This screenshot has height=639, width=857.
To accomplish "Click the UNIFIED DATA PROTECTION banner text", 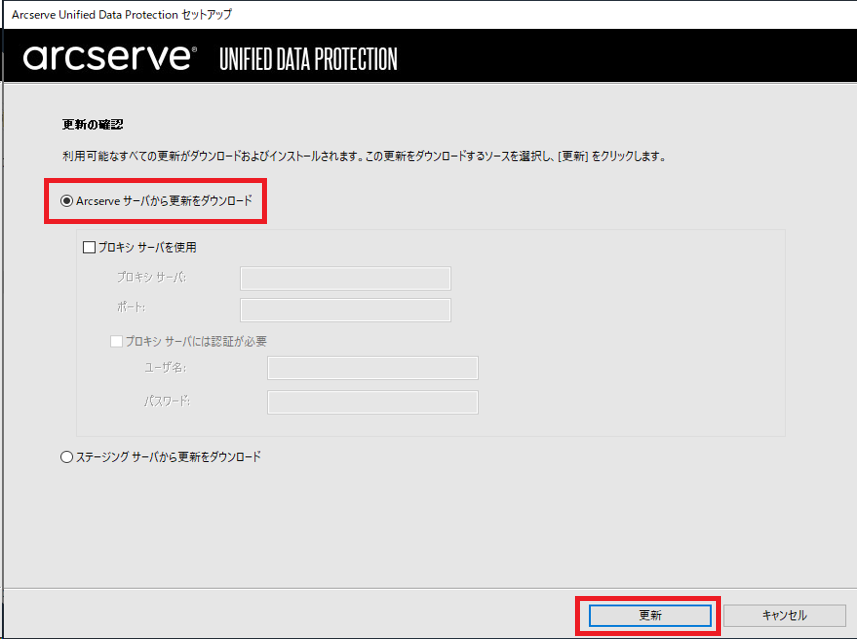I will click(x=308, y=60).
